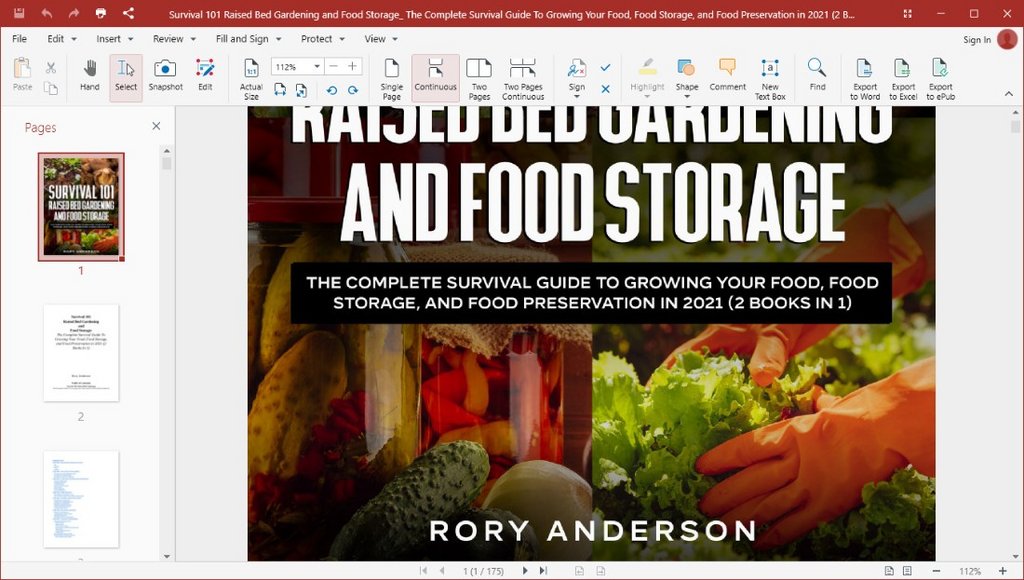Click the blue checkmark stamp icon
The height and width of the screenshot is (580, 1024).
coord(605,67)
